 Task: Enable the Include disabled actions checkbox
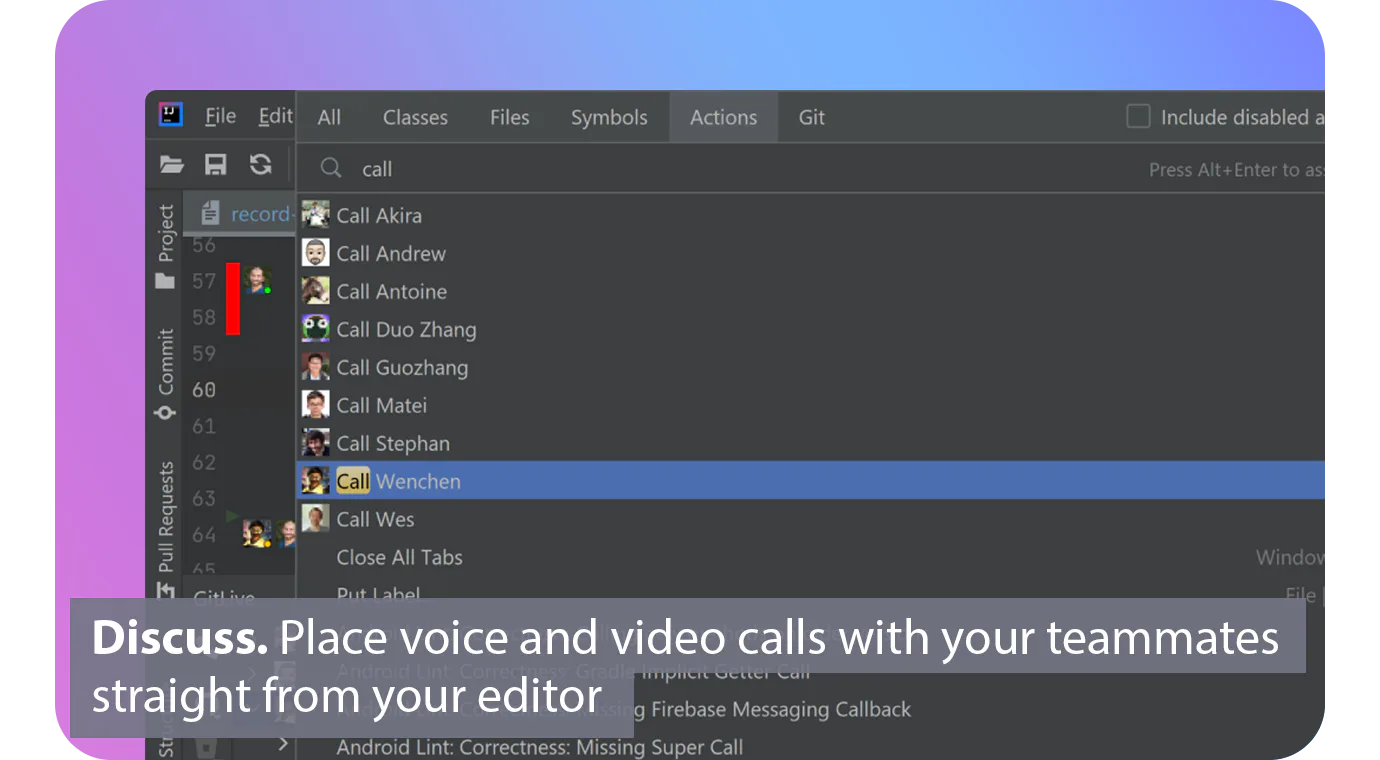pos(1138,116)
